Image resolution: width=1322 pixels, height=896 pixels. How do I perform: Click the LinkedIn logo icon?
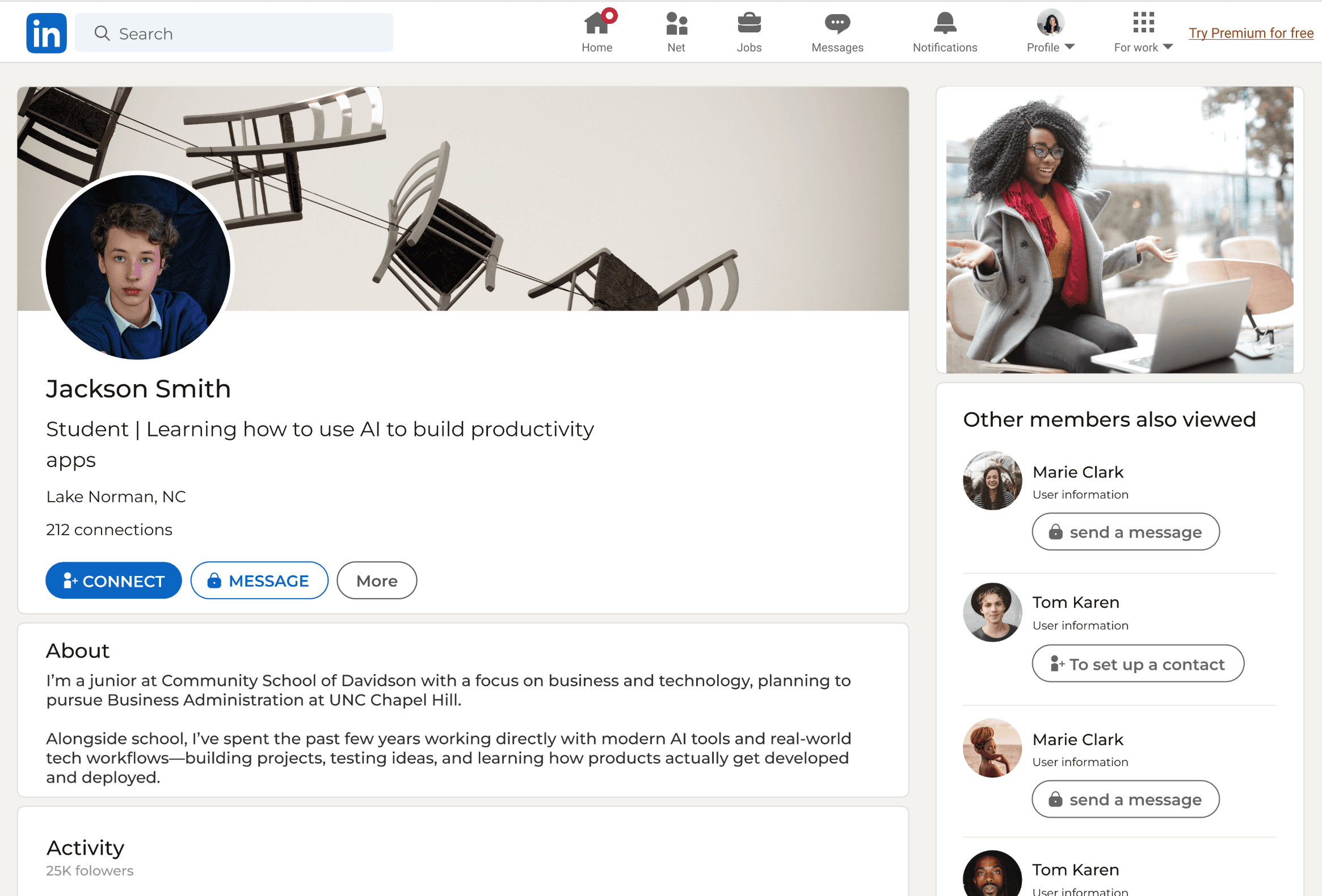pyautogui.click(x=46, y=33)
